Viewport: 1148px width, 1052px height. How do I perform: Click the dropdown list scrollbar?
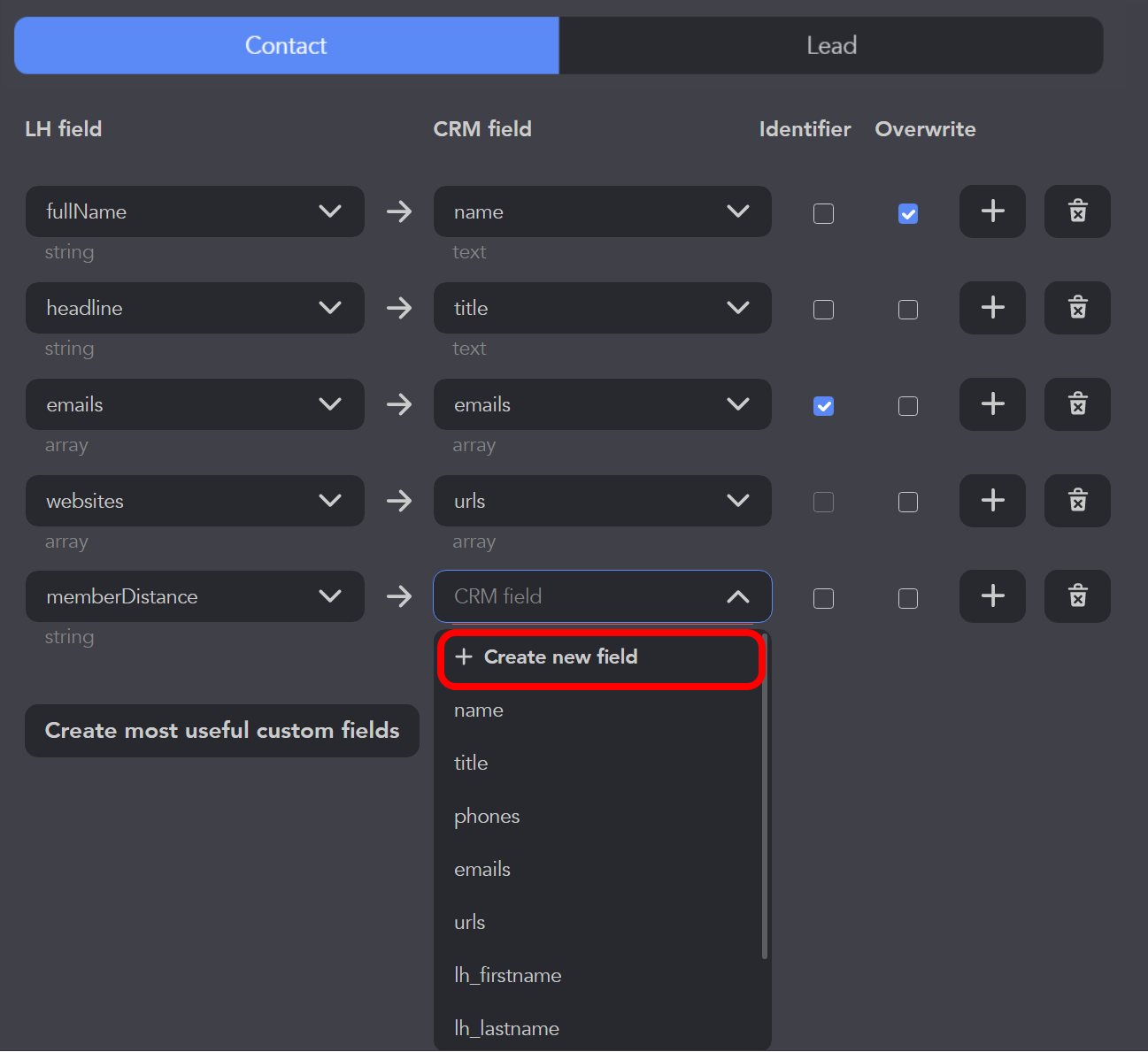(765, 796)
